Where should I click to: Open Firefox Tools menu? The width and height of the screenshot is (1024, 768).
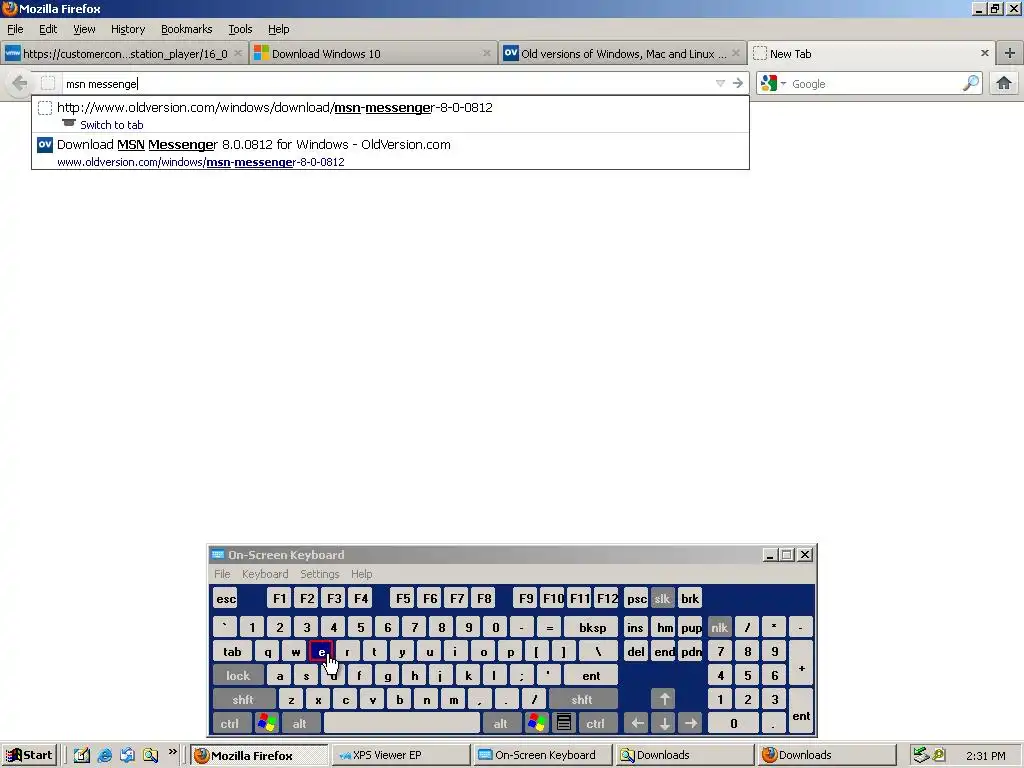pyautogui.click(x=240, y=29)
